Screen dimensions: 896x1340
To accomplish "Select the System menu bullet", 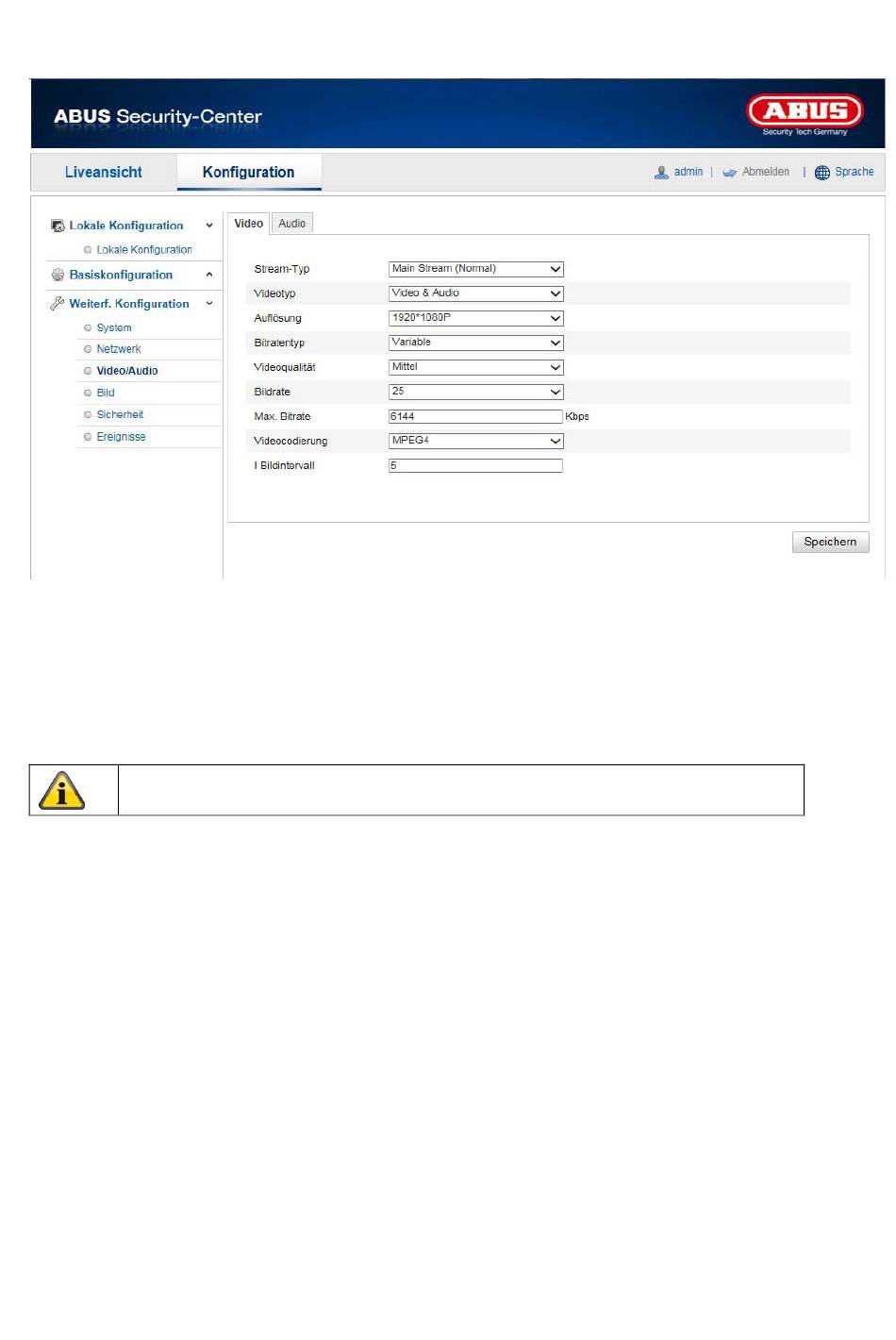I will [x=88, y=328].
